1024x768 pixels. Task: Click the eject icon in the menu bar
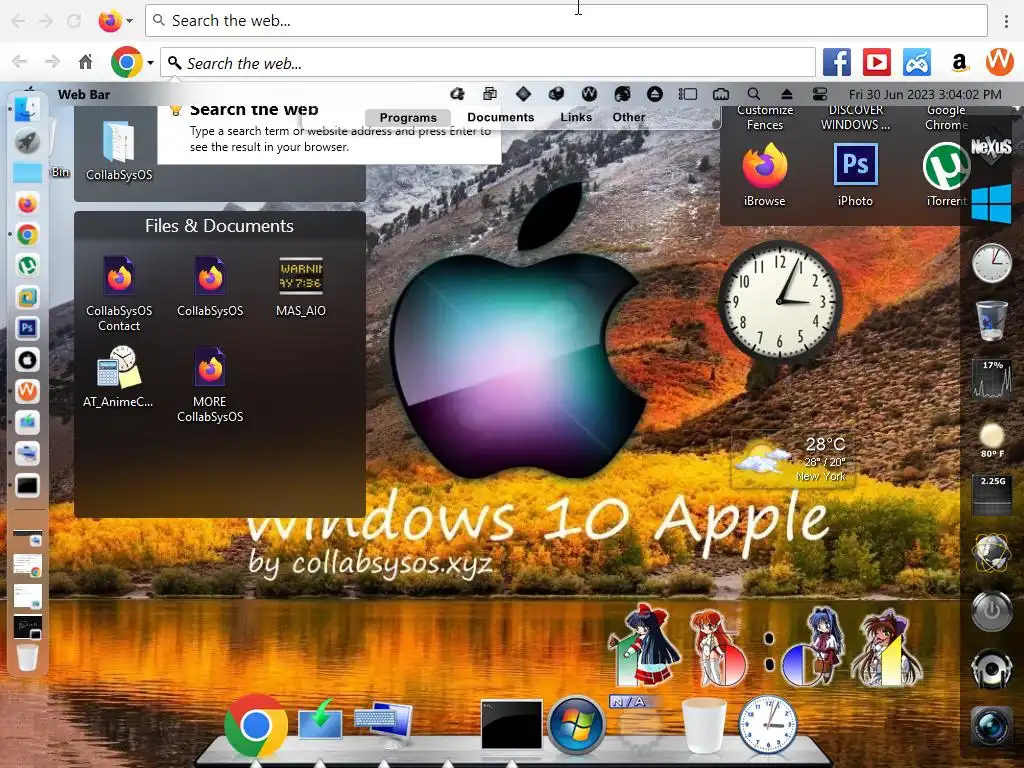click(x=786, y=94)
